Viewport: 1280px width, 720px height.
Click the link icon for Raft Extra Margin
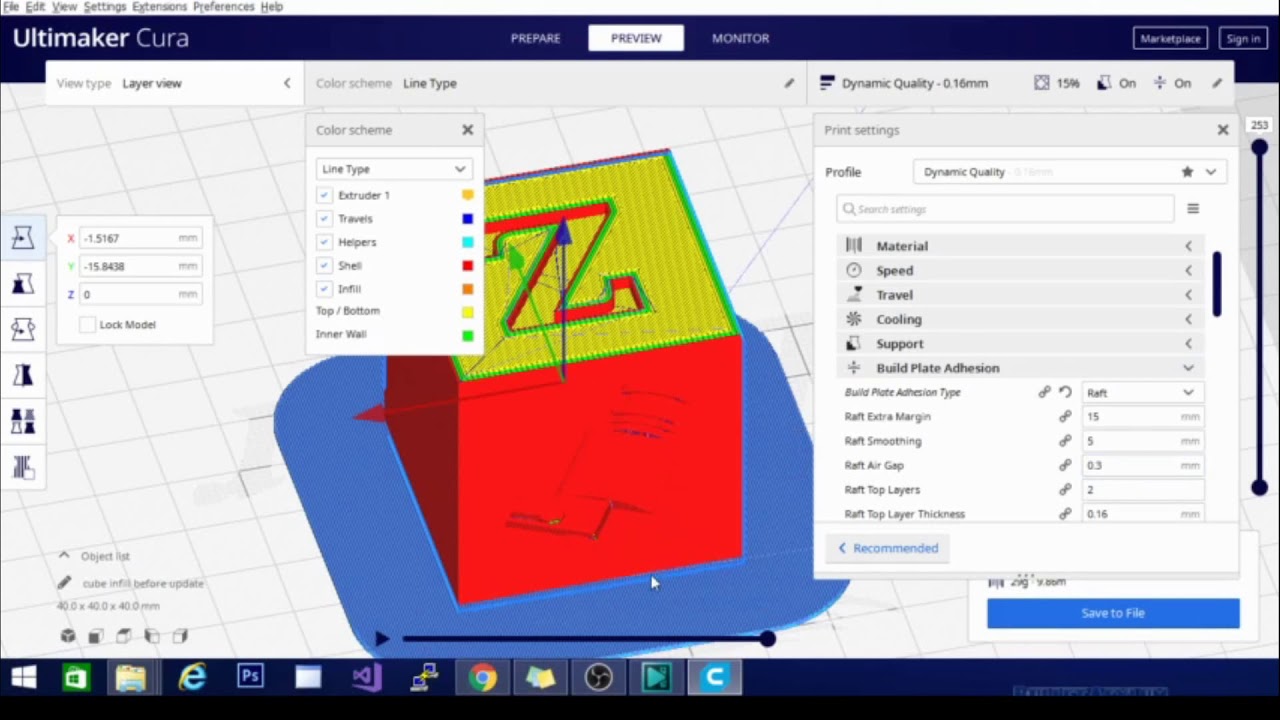click(1065, 417)
